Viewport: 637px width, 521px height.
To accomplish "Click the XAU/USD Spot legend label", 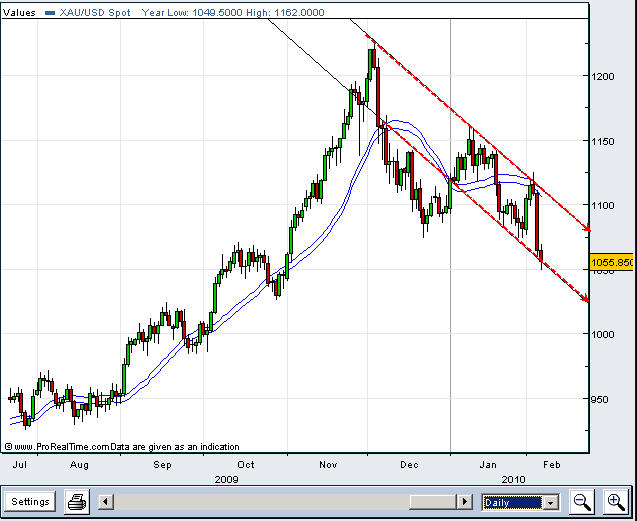I will pos(95,13).
